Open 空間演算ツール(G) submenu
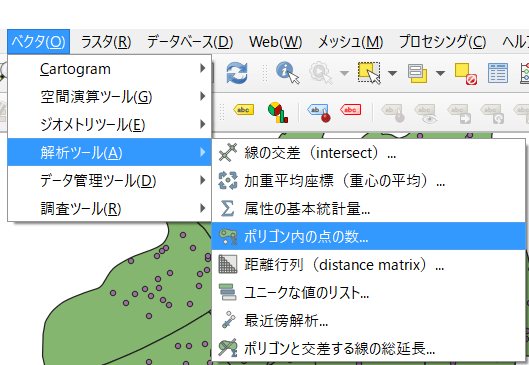 point(109,96)
